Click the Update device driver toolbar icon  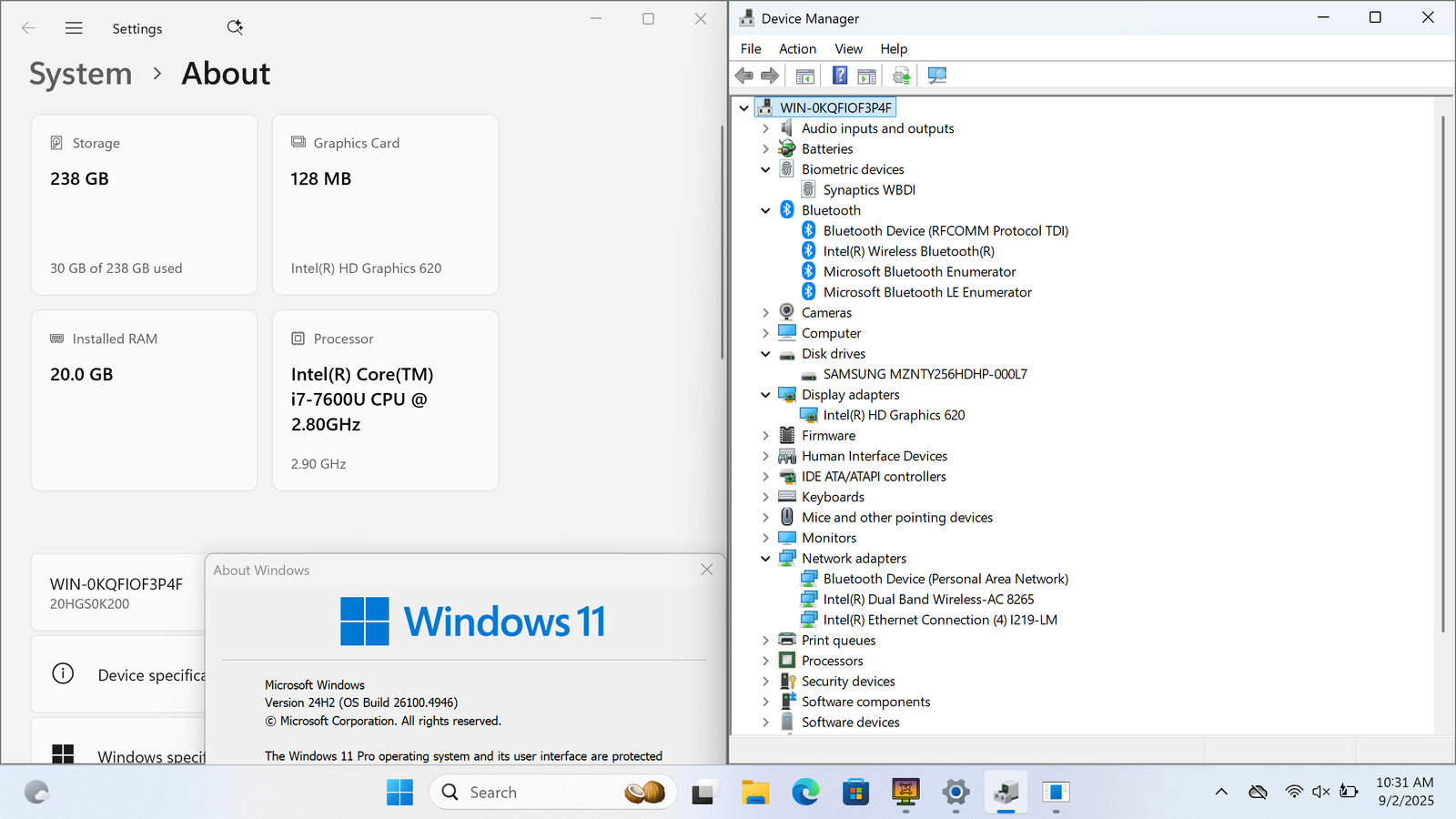901,76
